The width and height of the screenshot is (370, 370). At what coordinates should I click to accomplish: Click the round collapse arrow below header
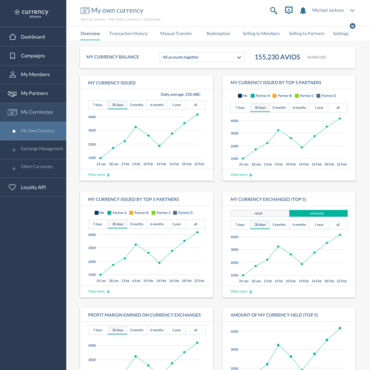352,26
